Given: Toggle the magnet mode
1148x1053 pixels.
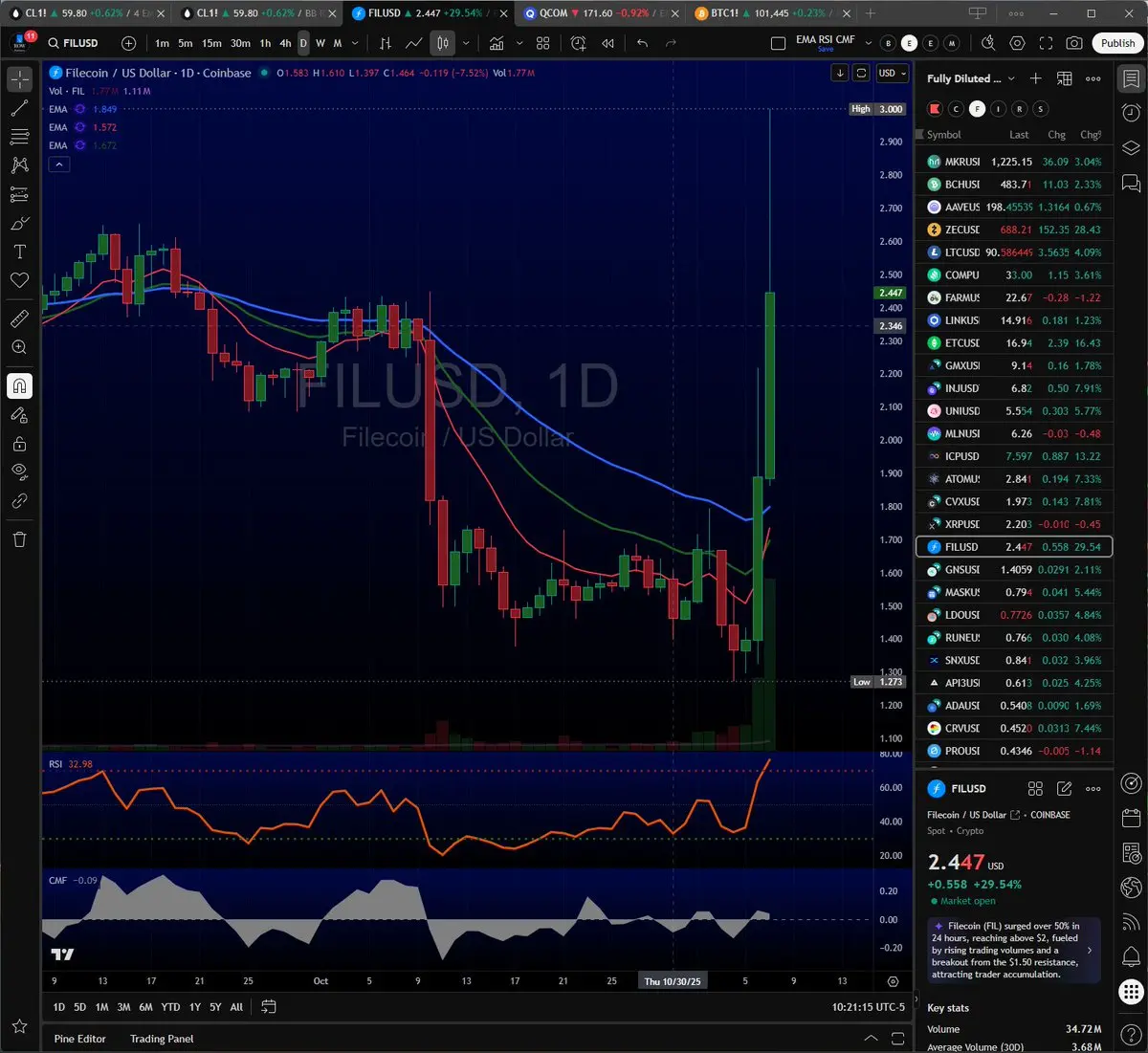Looking at the screenshot, I should pyautogui.click(x=19, y=385).
